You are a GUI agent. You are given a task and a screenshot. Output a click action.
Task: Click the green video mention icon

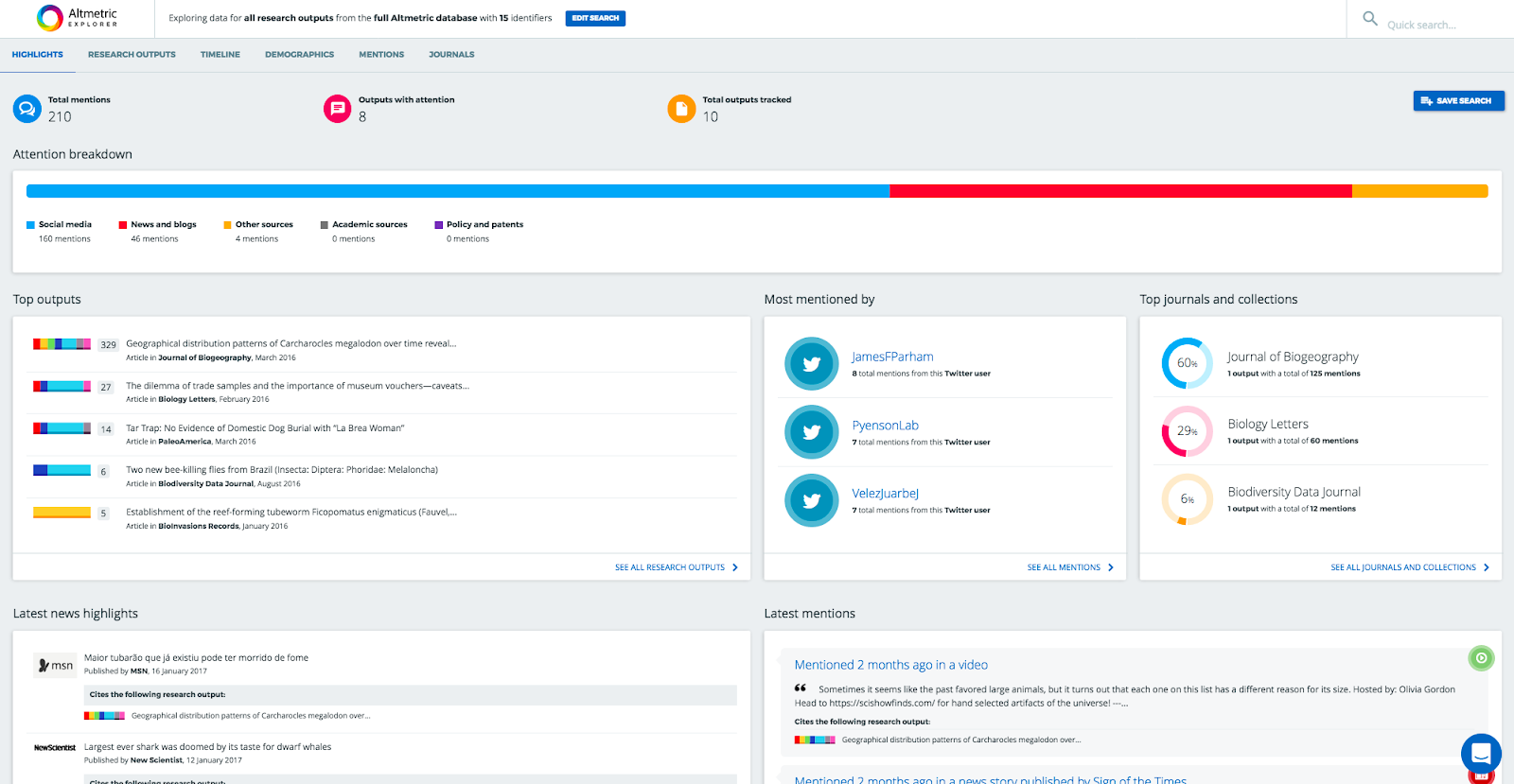coord(1481,658)
